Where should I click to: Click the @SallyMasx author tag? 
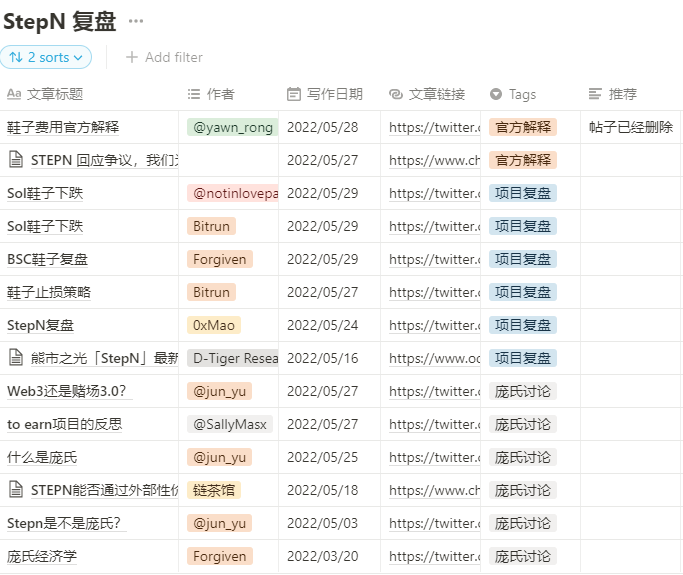(230, 424)
